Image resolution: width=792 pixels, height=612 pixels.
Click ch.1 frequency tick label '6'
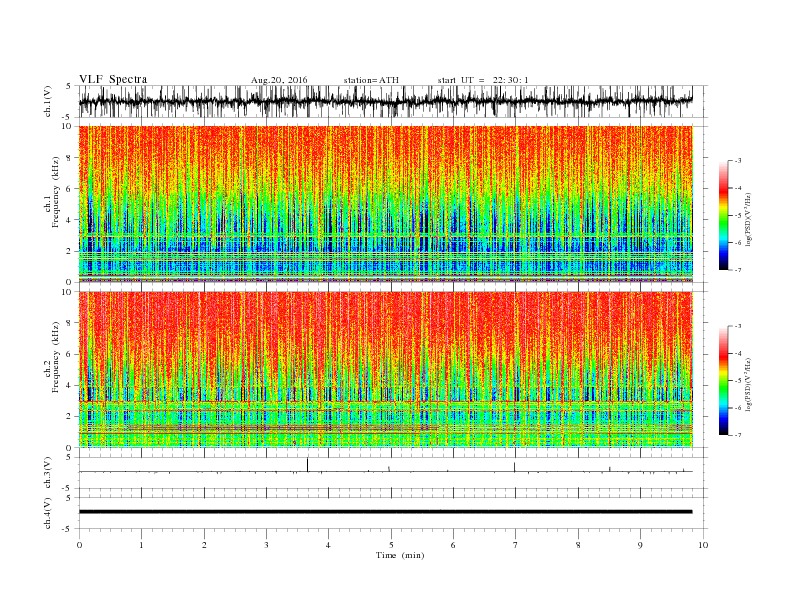(69, 189)
